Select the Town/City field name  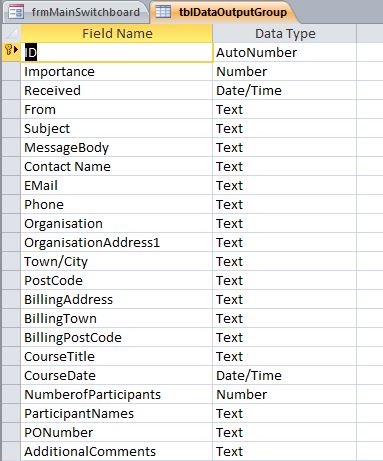117,261
